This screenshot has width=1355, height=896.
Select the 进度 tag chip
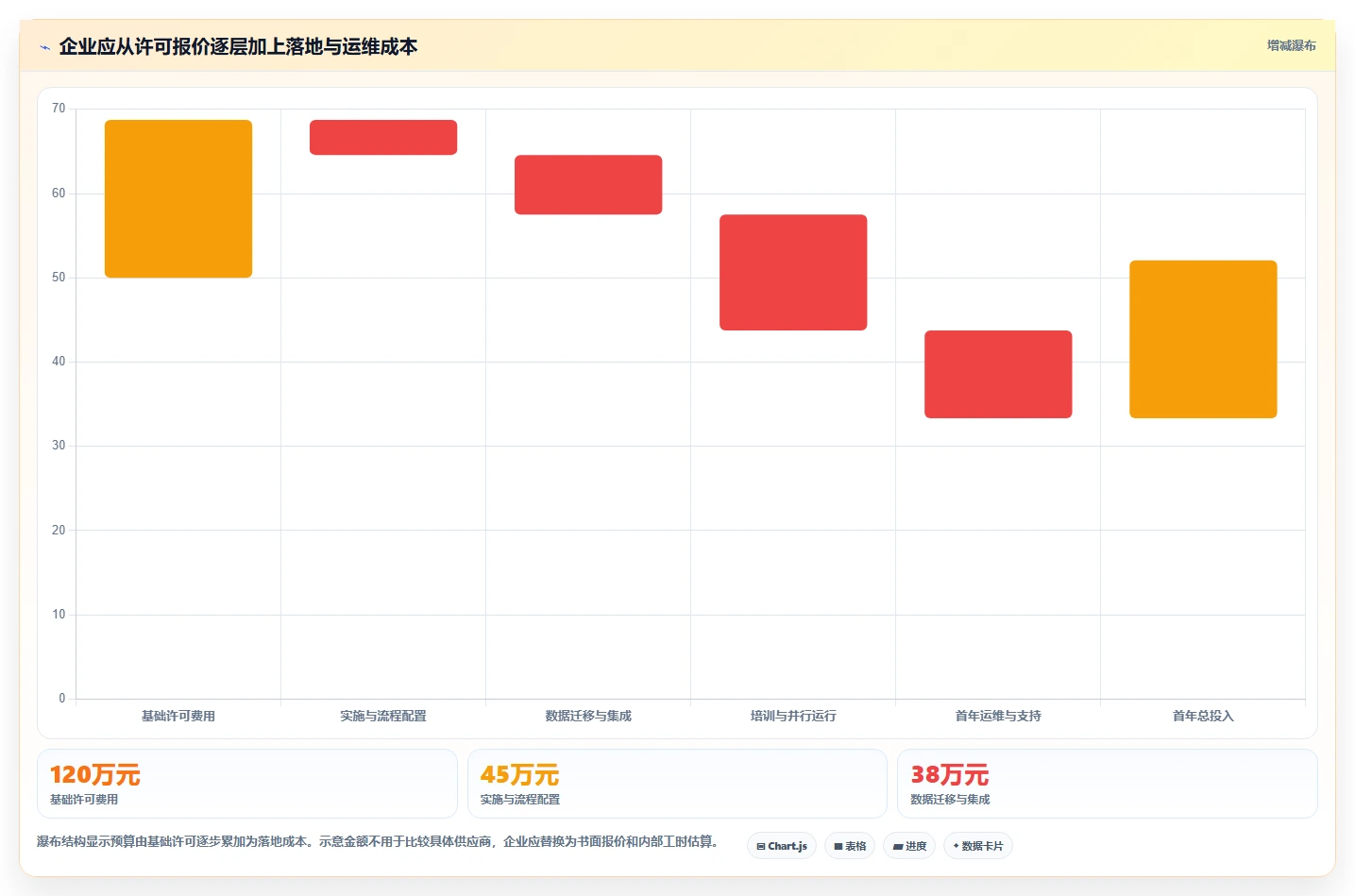(x=909, y=846)
